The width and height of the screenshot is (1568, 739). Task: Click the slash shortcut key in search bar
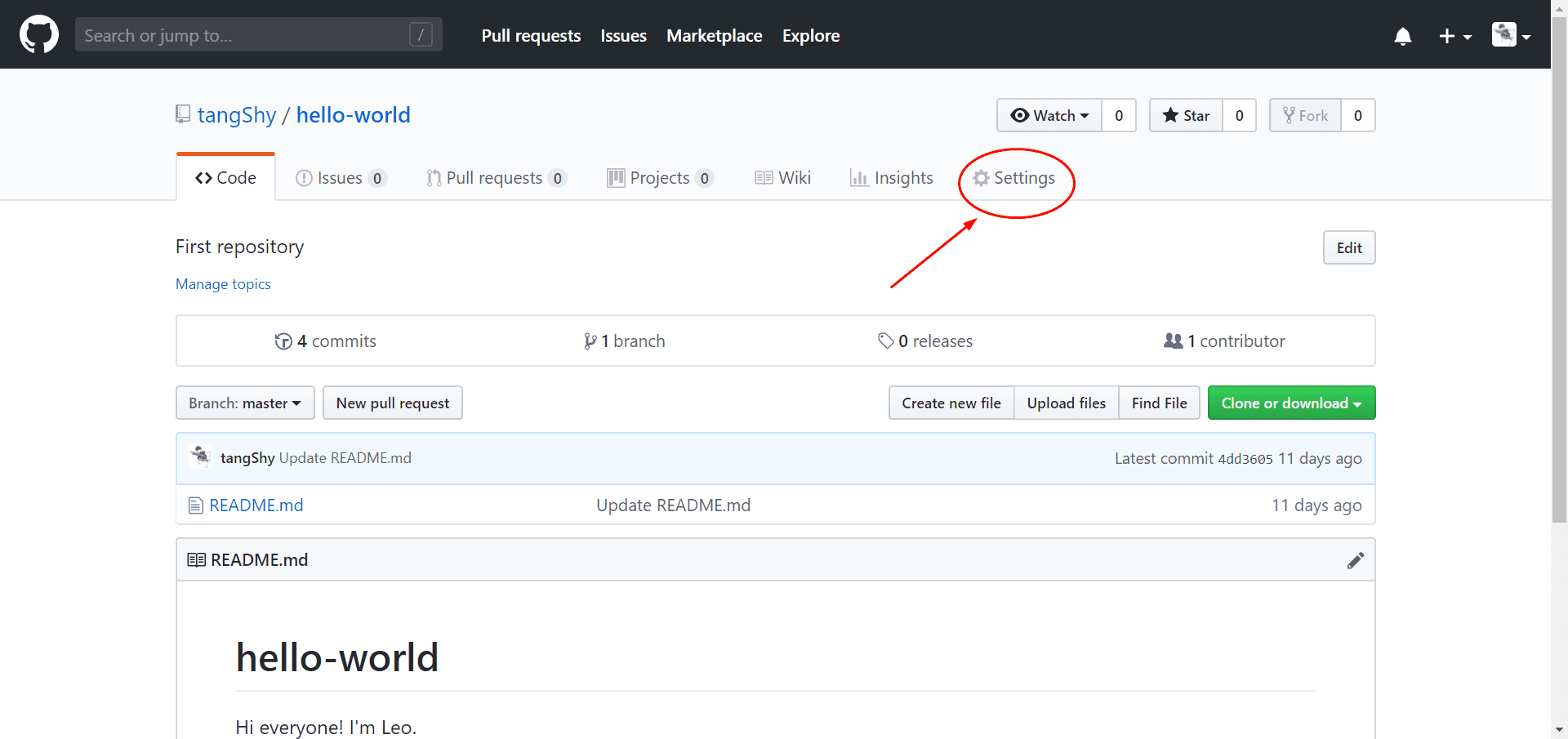pos(421,34)
